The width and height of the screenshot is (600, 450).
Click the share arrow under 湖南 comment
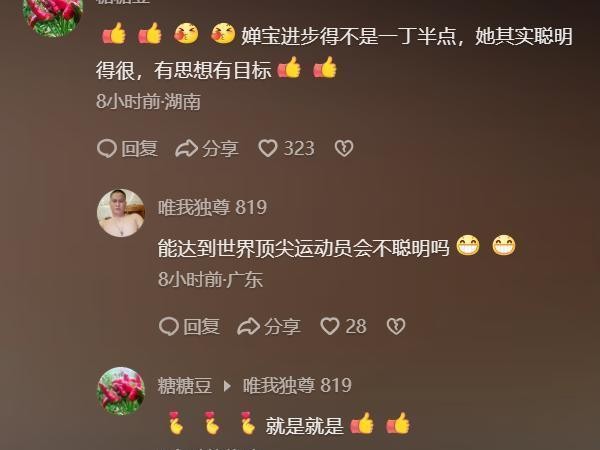click(x=186, y=148)
